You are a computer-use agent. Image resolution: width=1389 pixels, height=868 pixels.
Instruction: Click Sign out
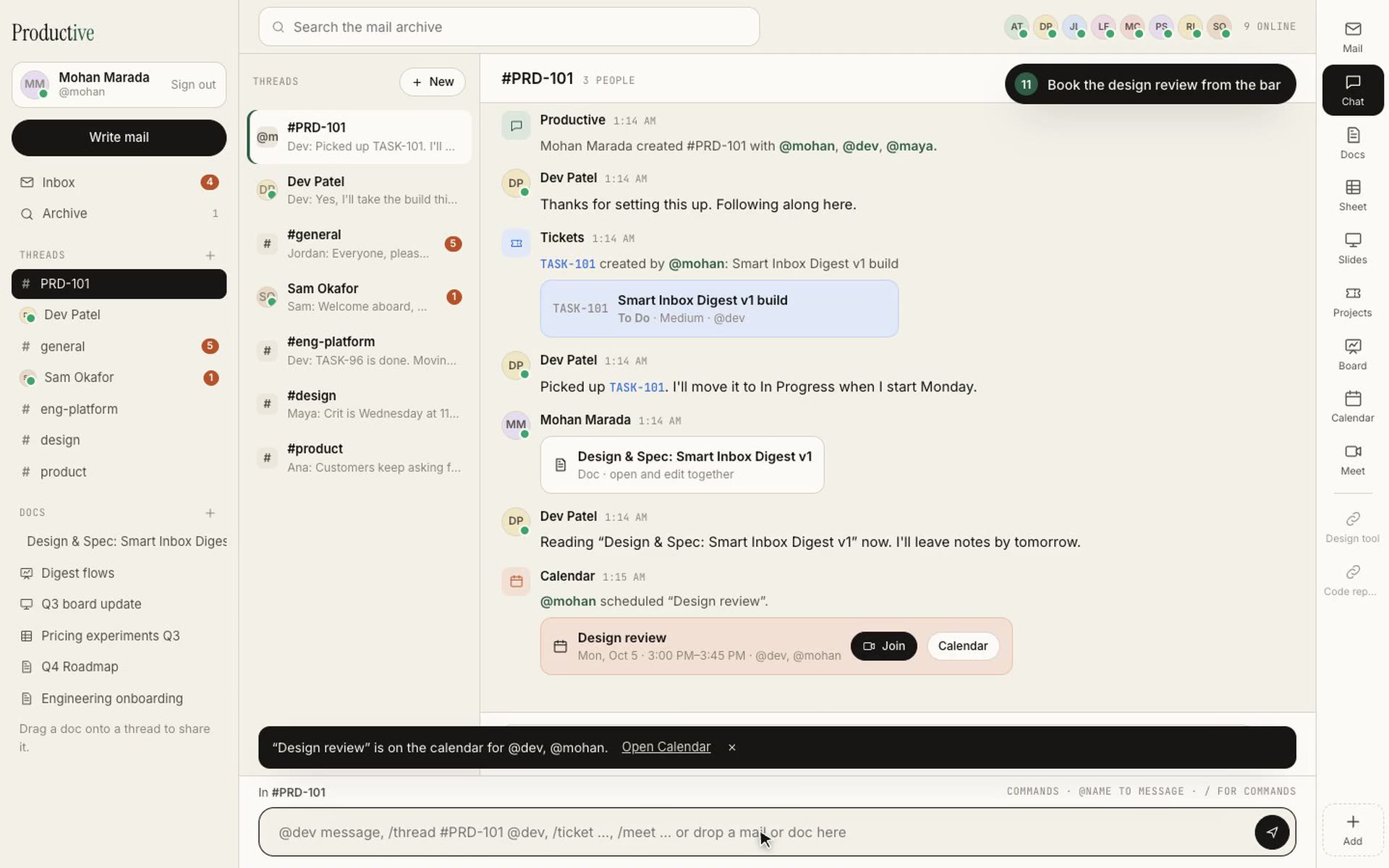(x=193, y=85)
